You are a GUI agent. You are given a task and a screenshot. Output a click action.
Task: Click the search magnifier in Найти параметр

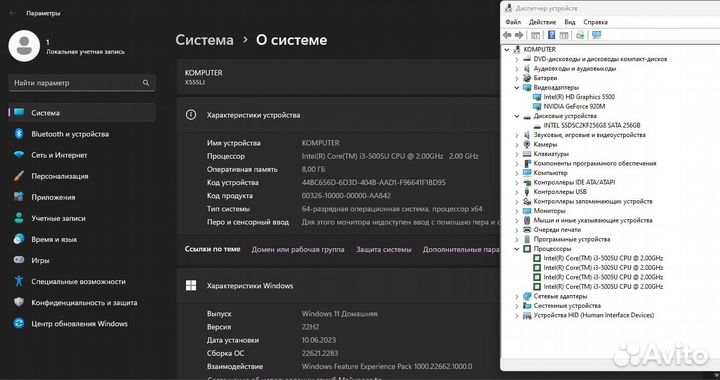coord(146,83)
